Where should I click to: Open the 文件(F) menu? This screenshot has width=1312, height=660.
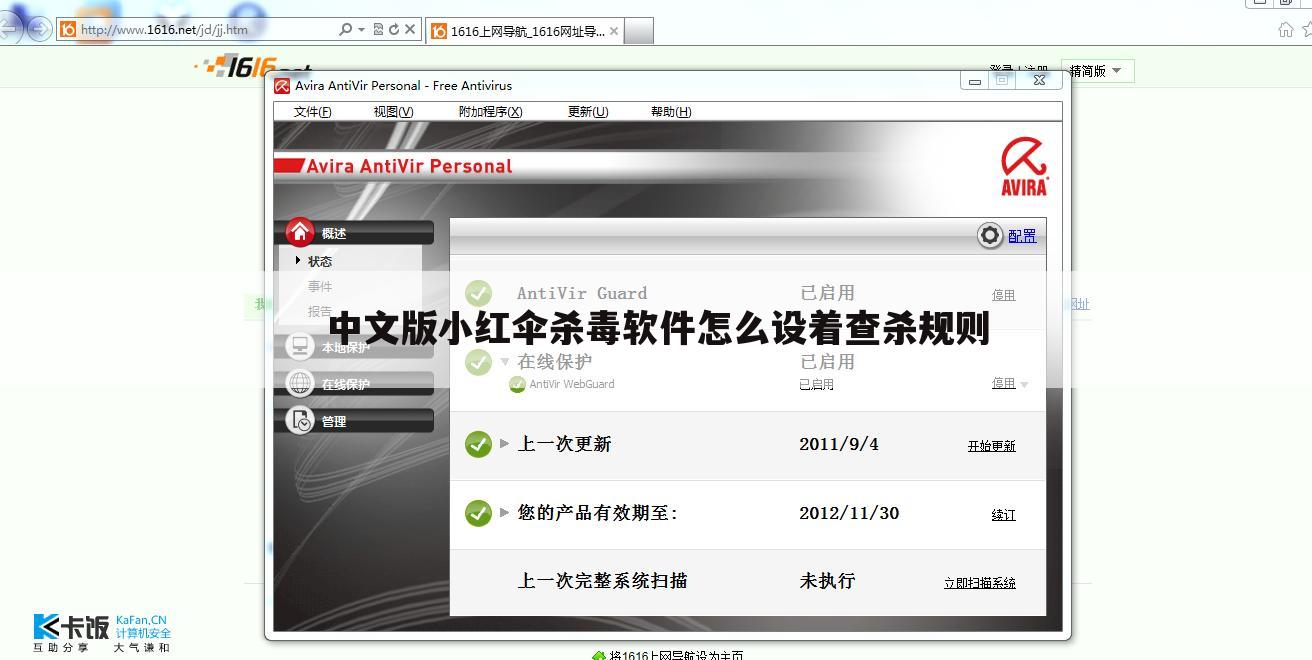point(312,112)
